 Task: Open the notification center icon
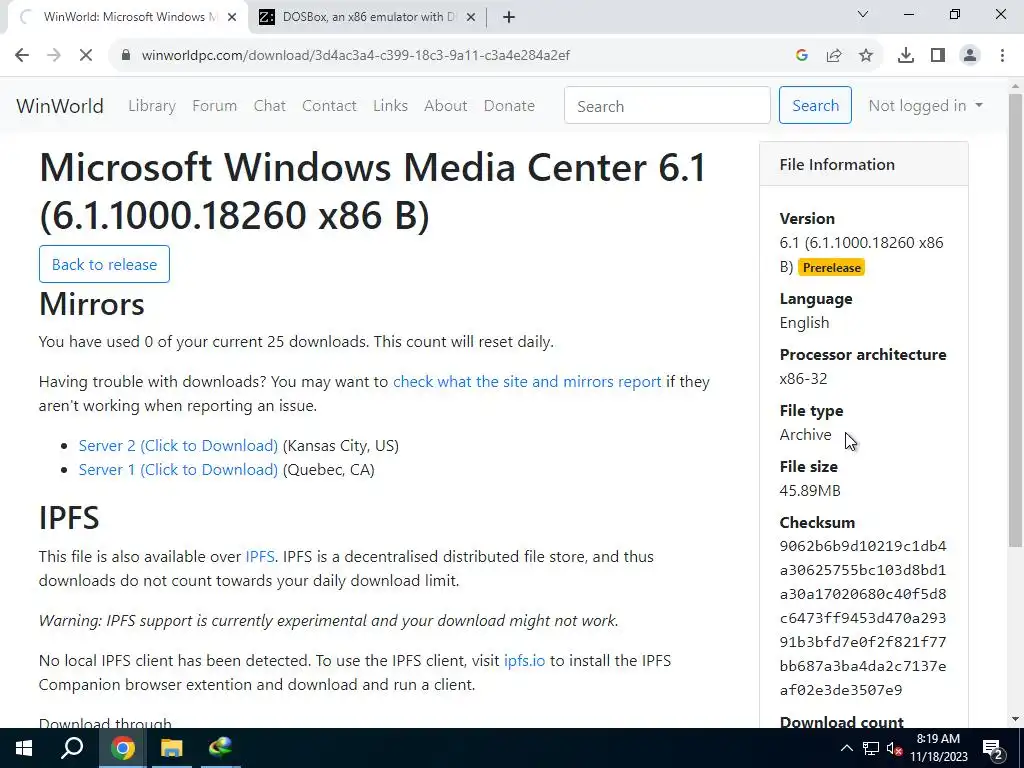(993, 748)
